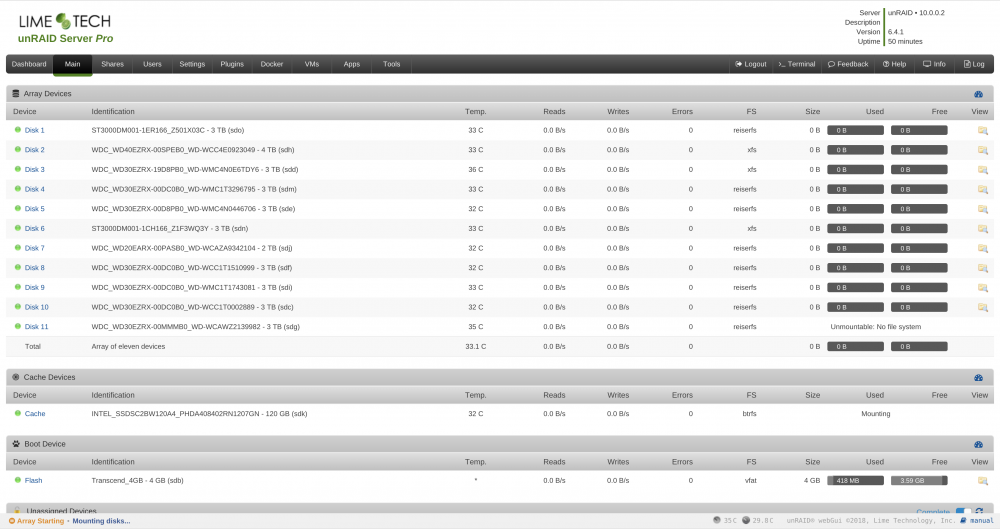Switch to the Plugins tab
Image resolution: width=1000 pixels, height=529 pixels.
coord(232,64)
